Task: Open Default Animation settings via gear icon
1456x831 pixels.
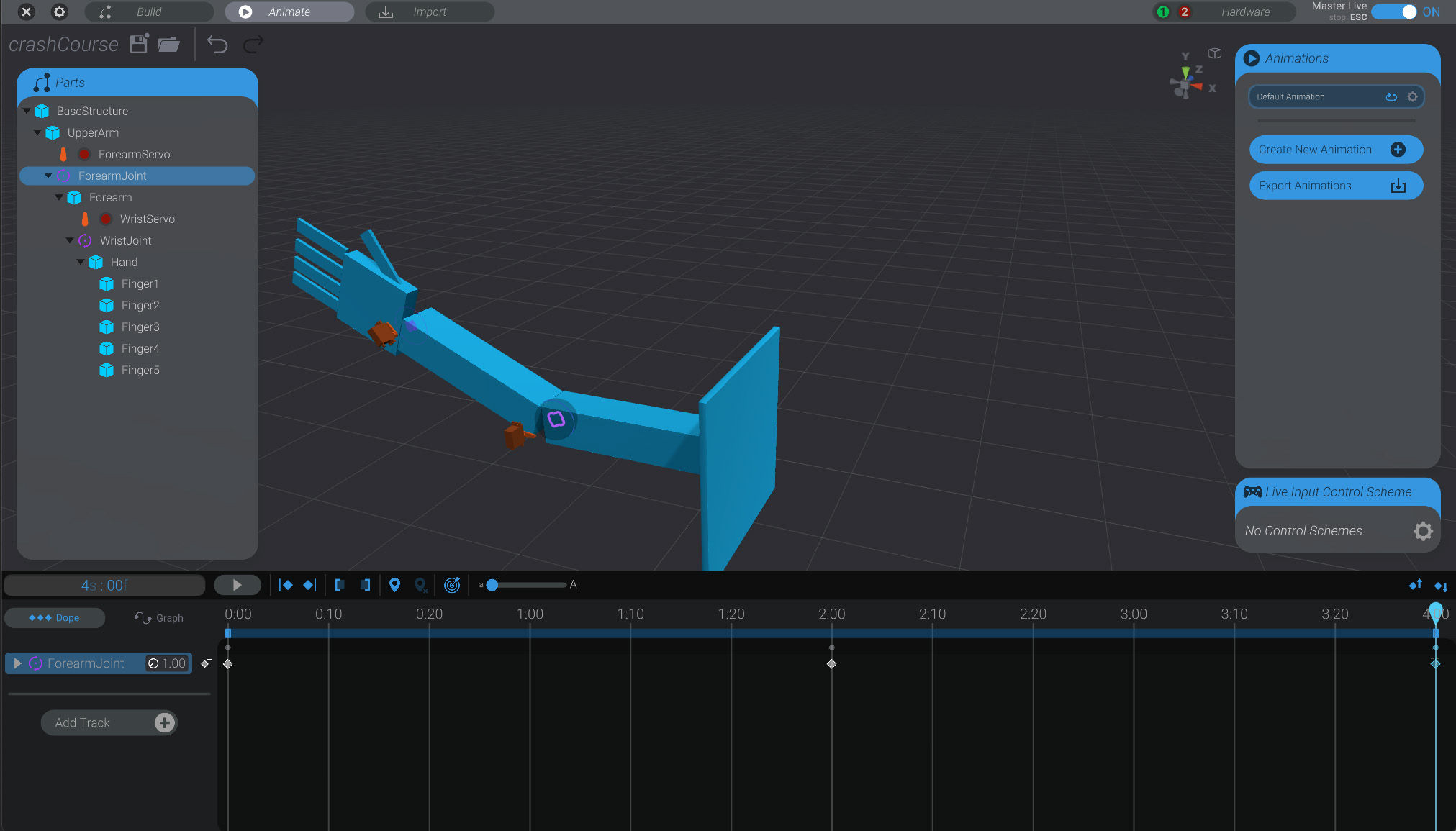Action: click(1412, 96)
